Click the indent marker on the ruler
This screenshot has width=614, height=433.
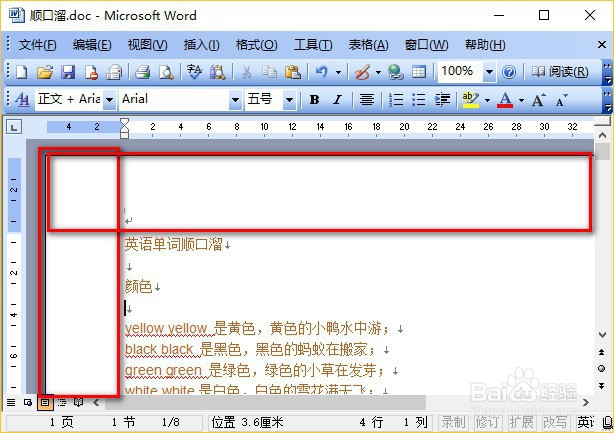(x=124, y=128)
